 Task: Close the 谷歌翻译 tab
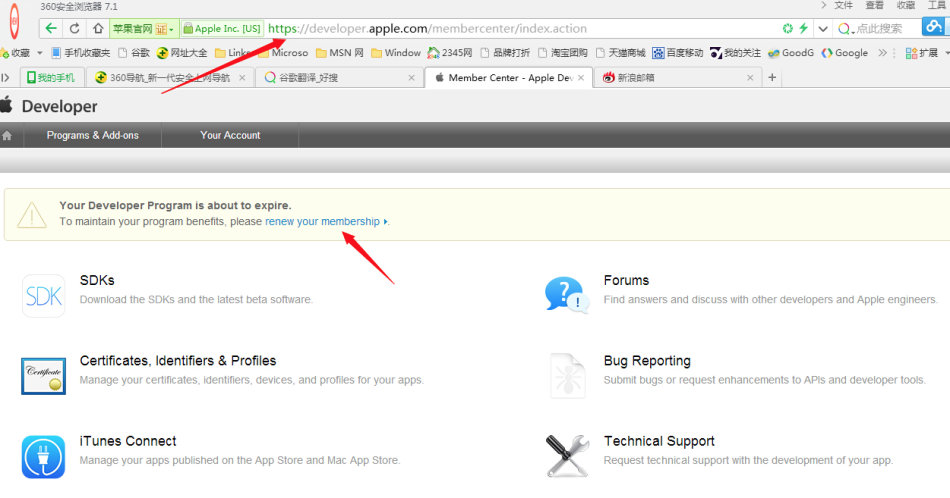(x=411, y=78)
